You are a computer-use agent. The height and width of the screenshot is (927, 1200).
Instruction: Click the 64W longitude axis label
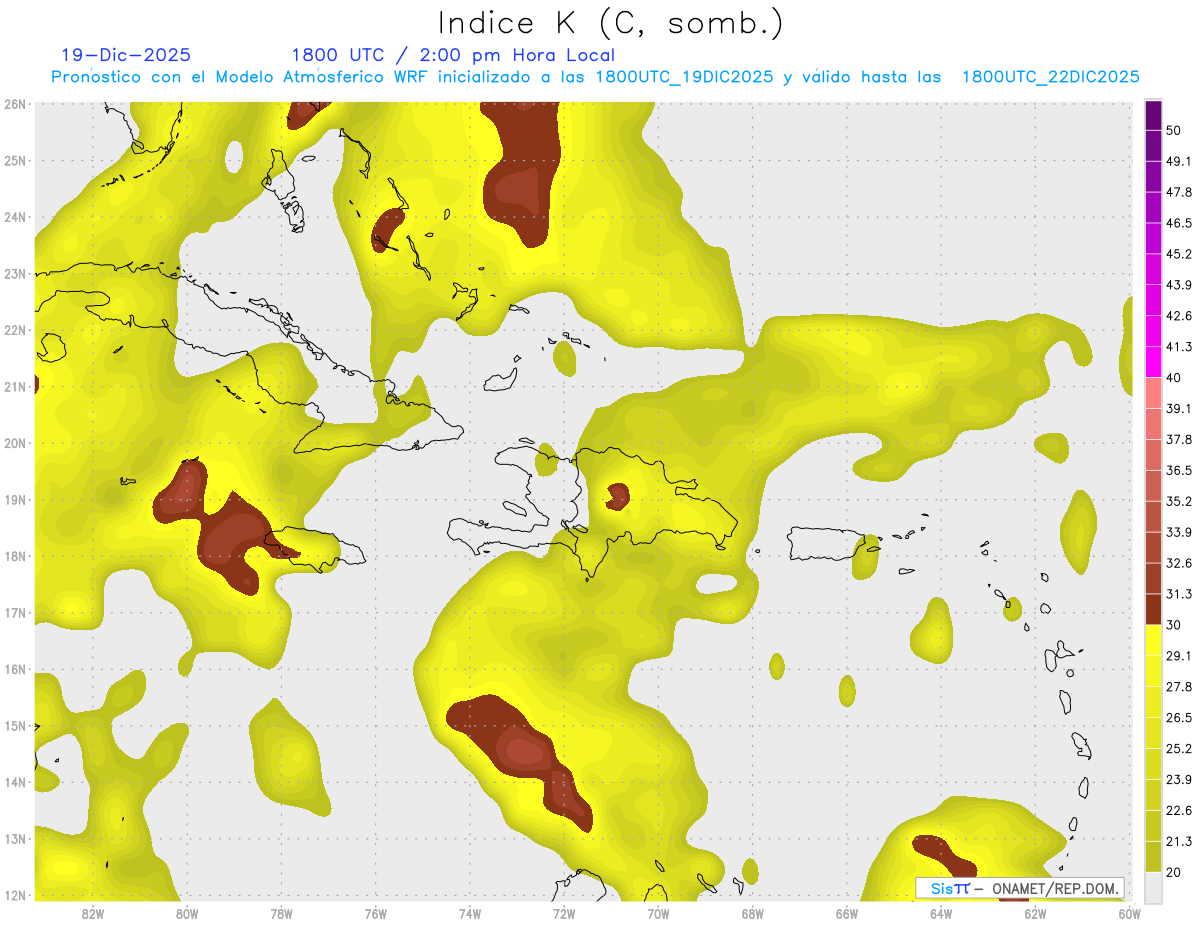pyautogui.click(x=941, y=913)
